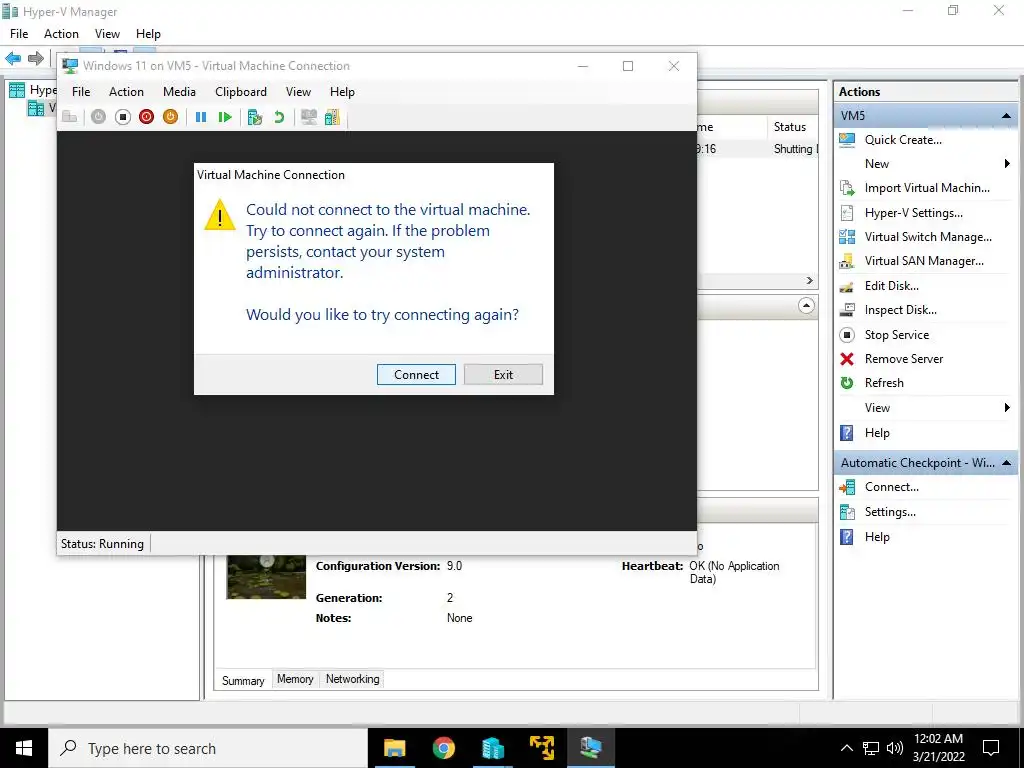
Task: Pause the virtual machine from toolbar
Action: (201, 117)
